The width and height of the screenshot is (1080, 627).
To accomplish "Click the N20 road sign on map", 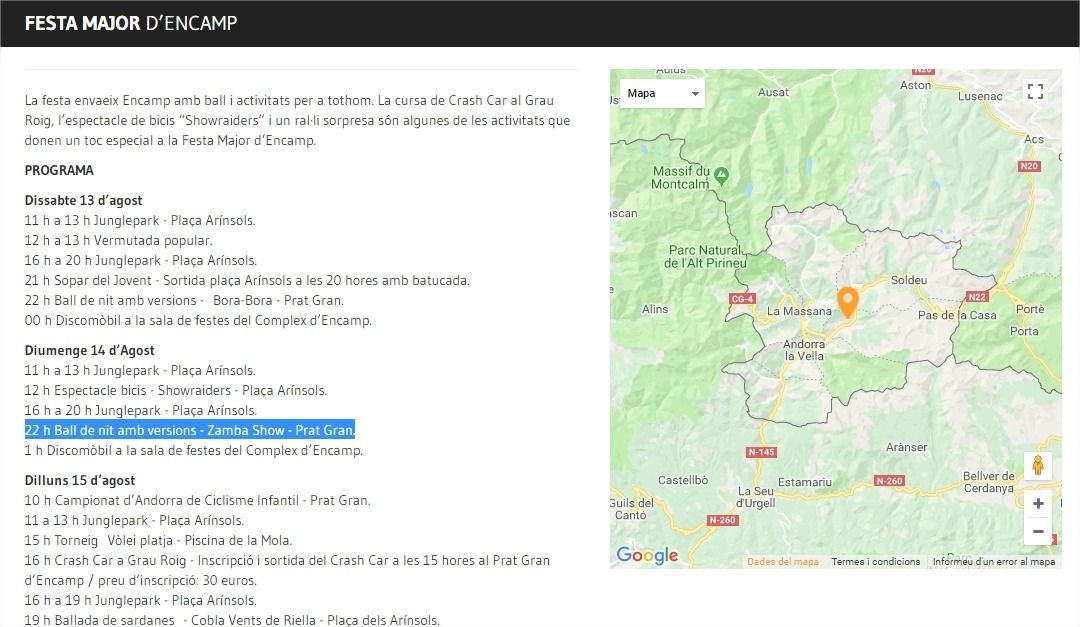I will point(1029,166).
